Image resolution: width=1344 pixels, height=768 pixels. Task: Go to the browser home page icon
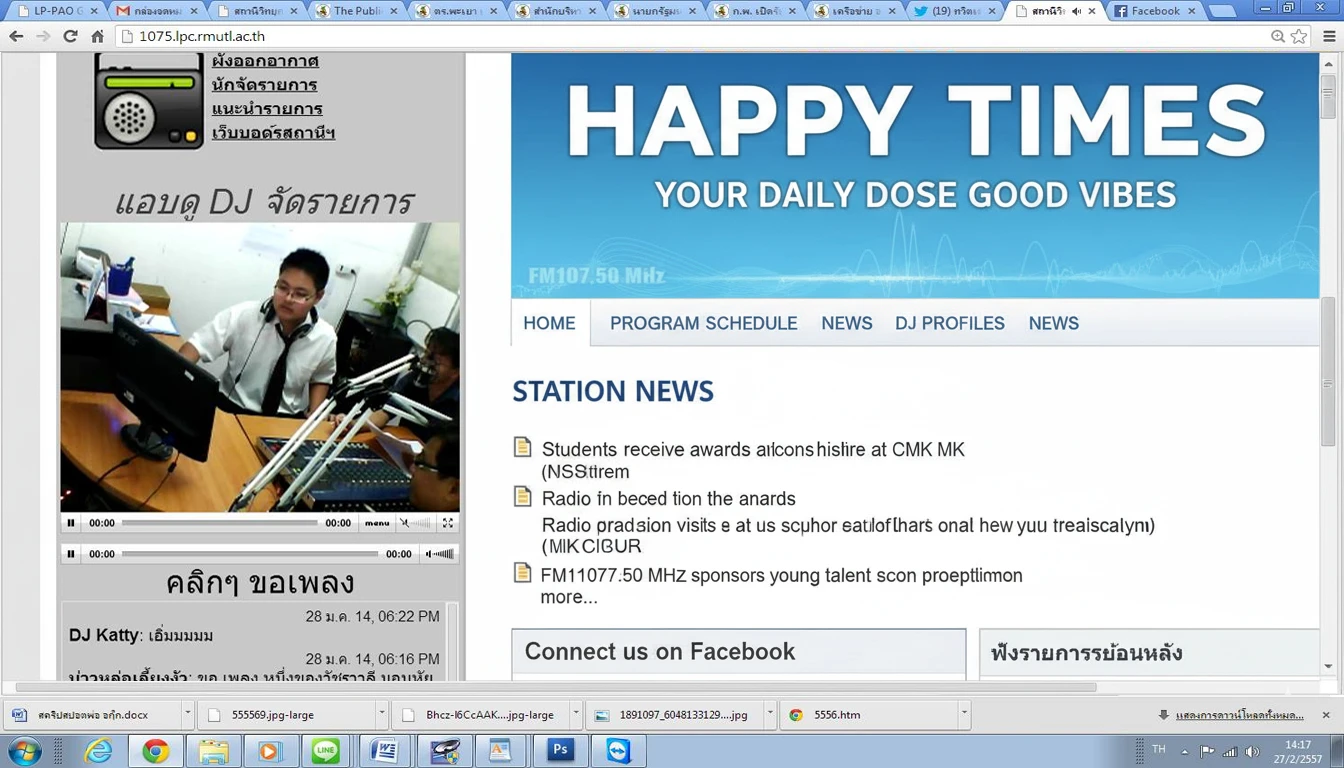click(97, 36)
